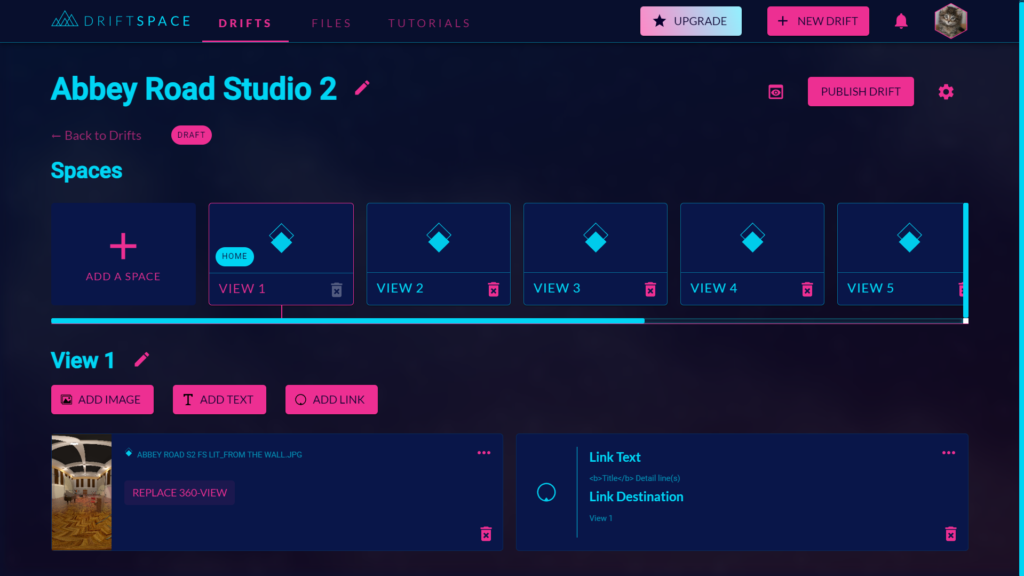1024x576 pixels.
Task: Go back to Drifts link
Action: [97, 136]
